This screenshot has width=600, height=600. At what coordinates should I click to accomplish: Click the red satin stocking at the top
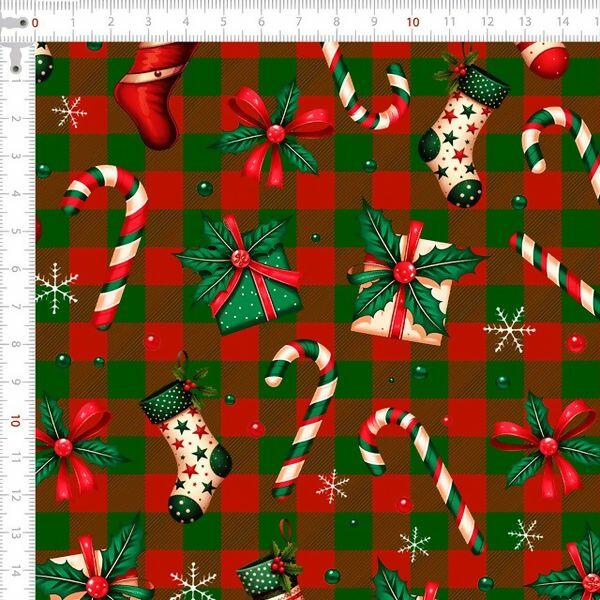152,88
